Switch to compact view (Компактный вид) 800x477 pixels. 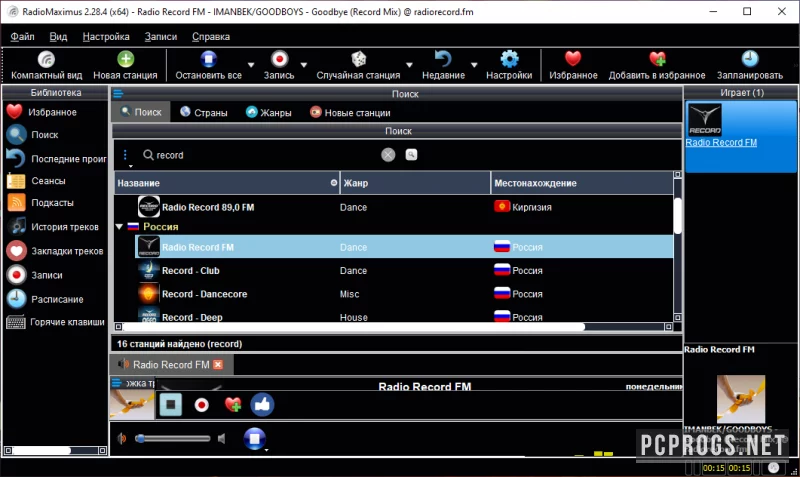pos(46,65)
